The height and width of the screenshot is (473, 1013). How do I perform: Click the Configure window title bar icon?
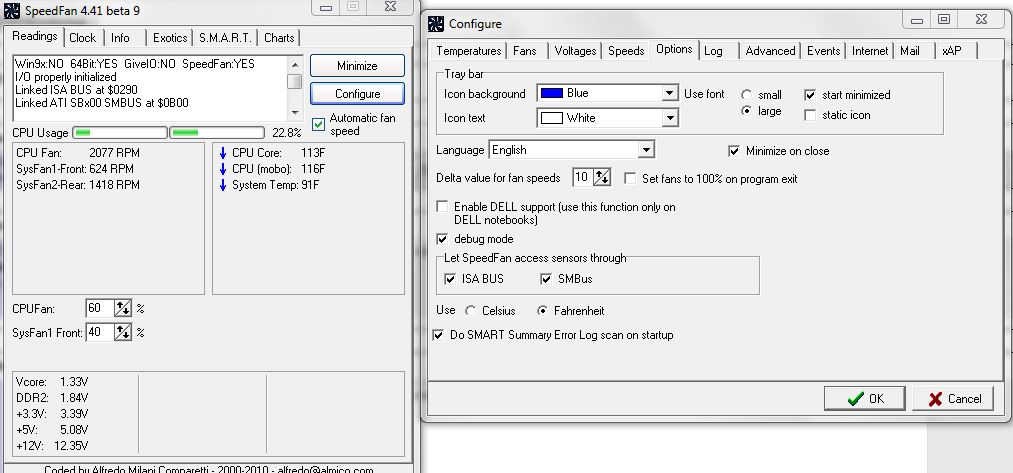[436, 24]
